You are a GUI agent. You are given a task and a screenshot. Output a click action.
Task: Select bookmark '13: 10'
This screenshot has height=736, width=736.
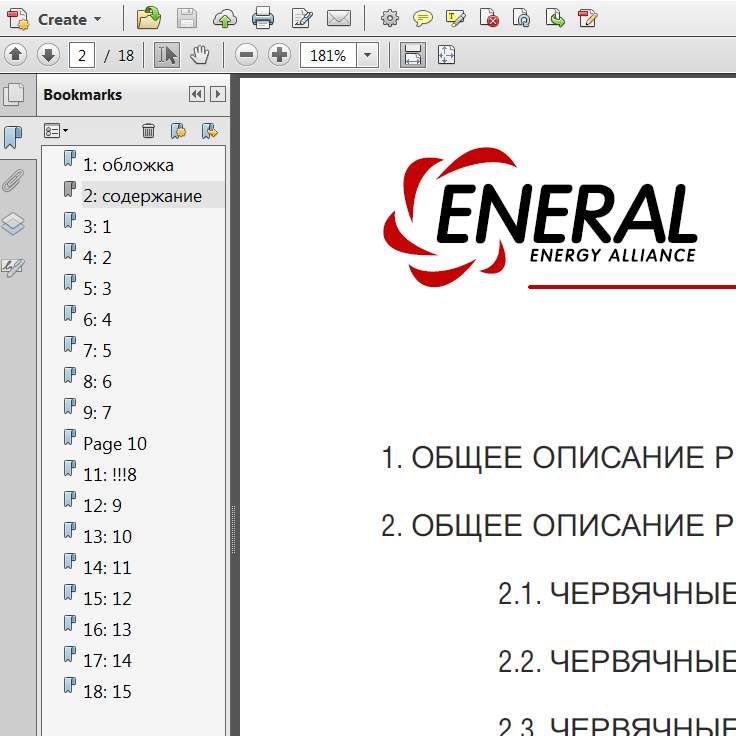tap(107, 537)
